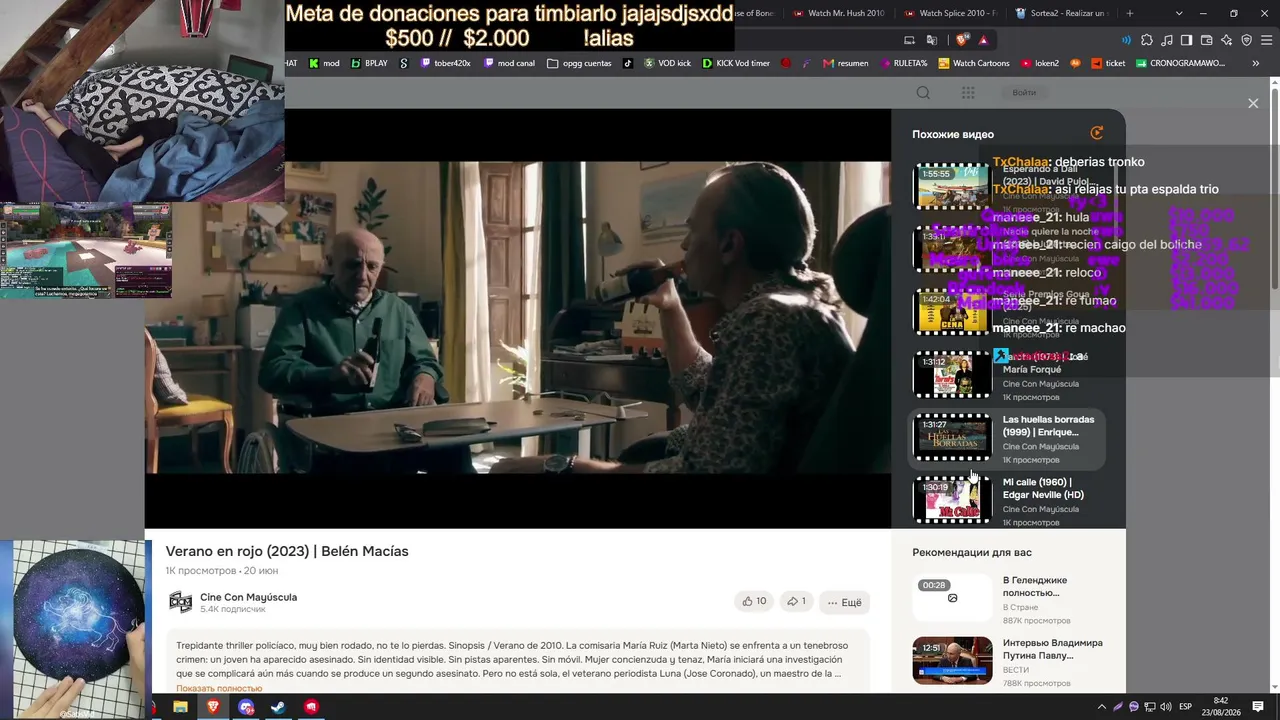The width and height of the screenshot is (1280, 720).
Task: Open Discord from the taskbar
Action: tap(246, 707)
